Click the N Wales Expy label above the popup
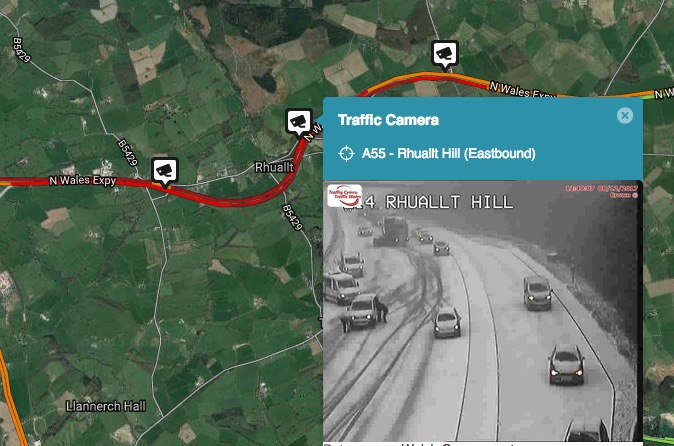Viewport: 674px width, 446px height. pos(522,90)
